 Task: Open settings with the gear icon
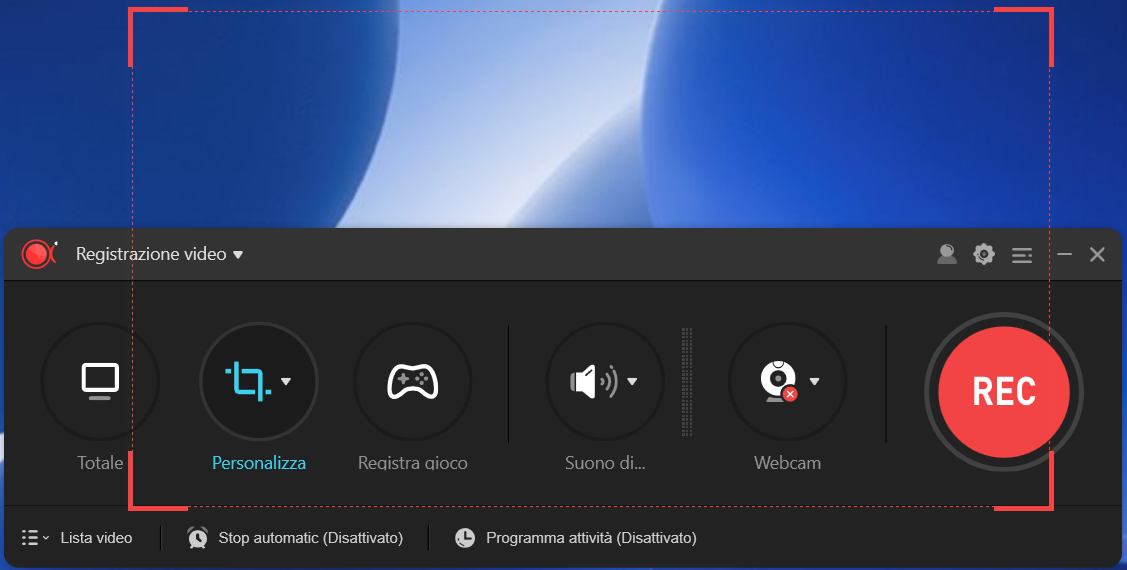tap(984, 254)
